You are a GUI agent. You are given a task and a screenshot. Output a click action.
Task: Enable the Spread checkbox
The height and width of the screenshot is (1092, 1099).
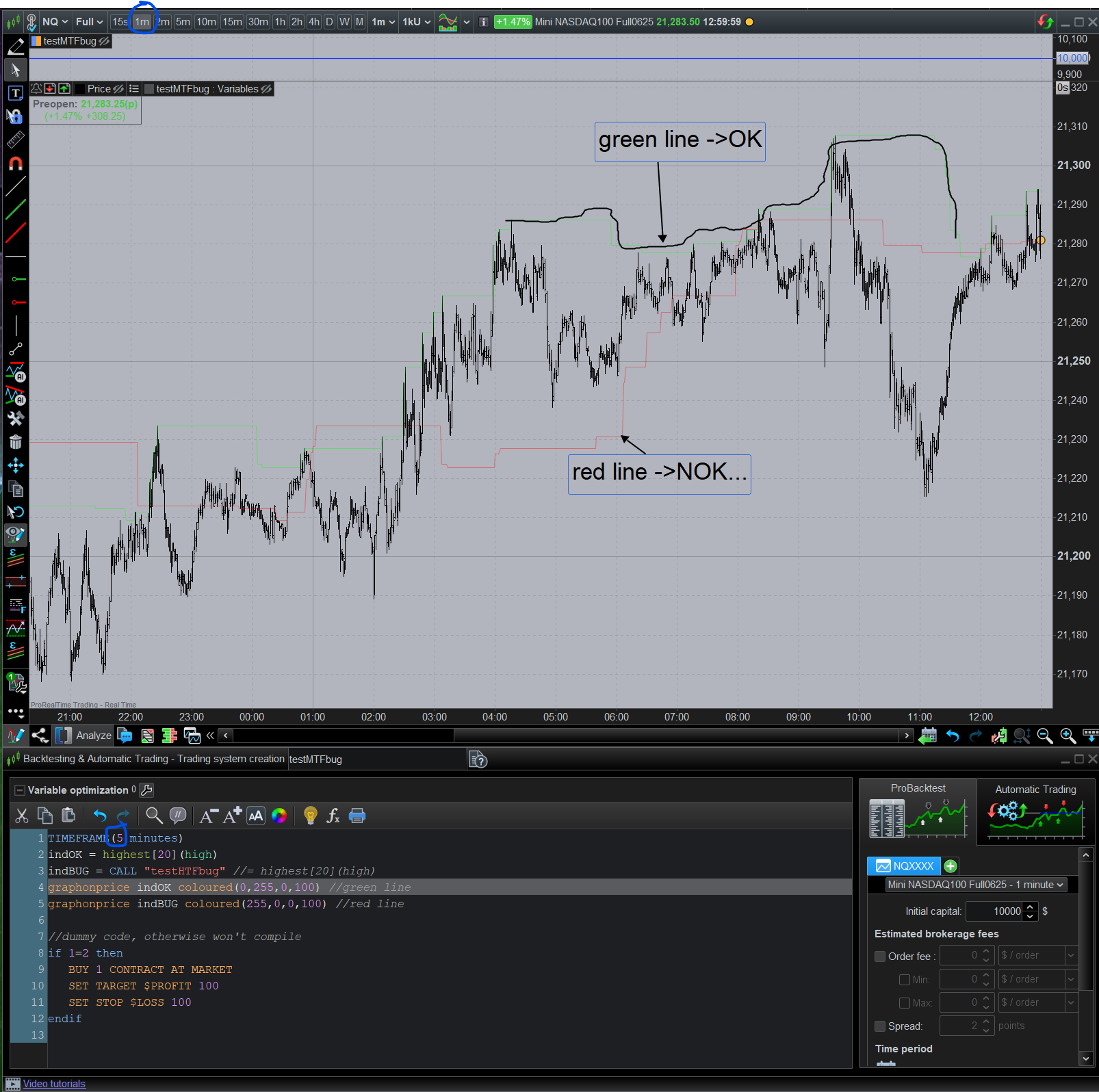tap(880, 1026)
